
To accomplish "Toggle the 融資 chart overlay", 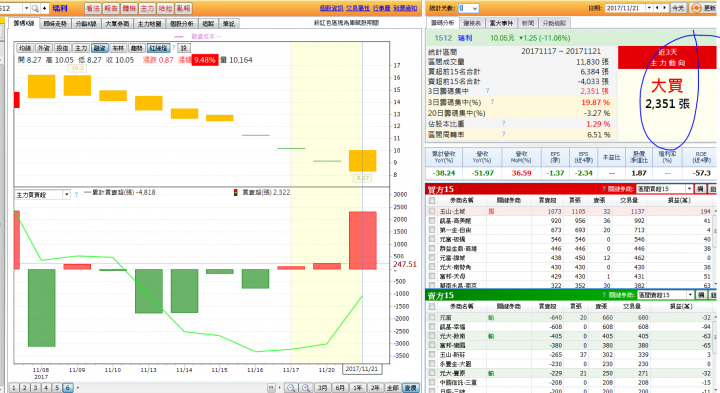I will [x=99, y=48].
